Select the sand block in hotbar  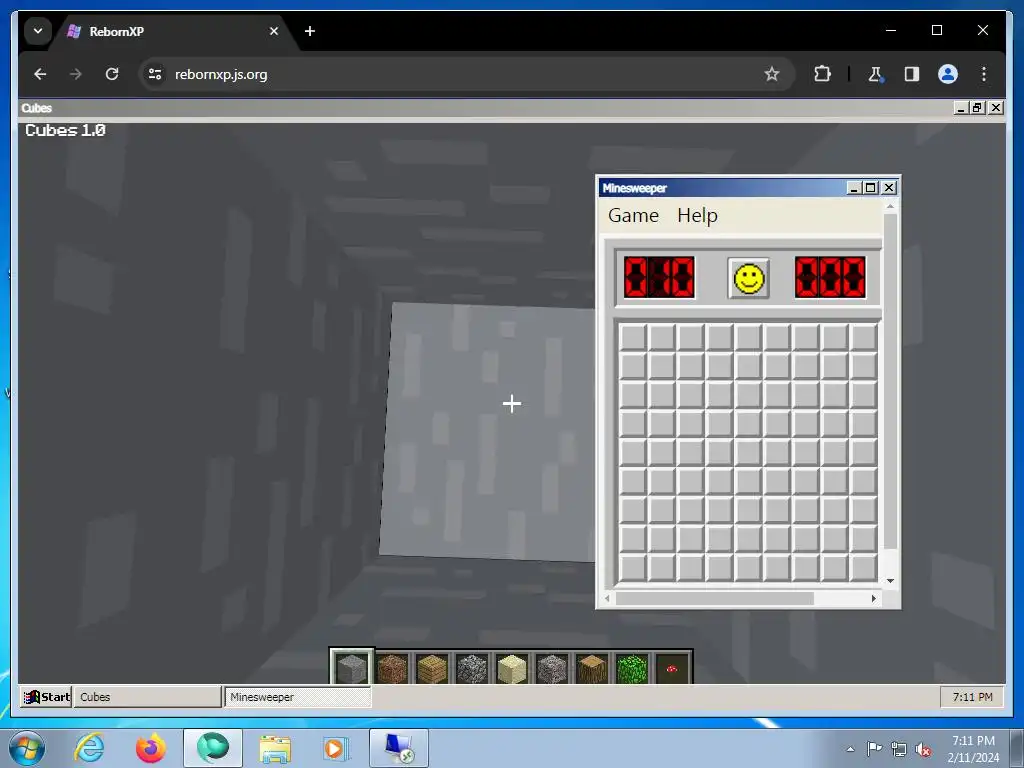pos(512,668)
